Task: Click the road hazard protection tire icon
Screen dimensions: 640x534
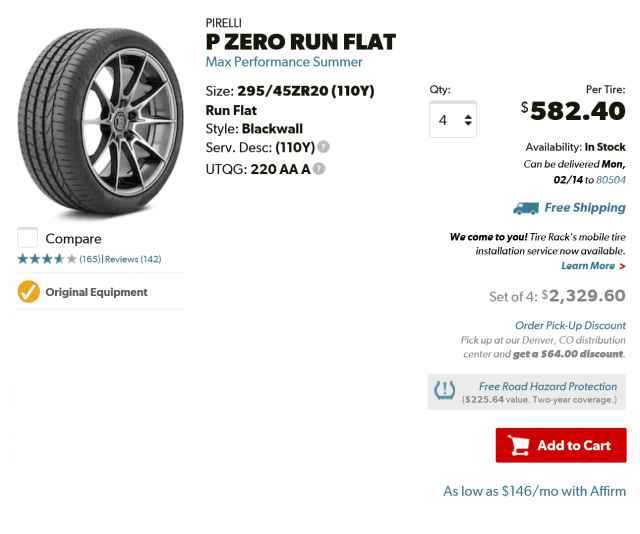Action: point(445,391)
